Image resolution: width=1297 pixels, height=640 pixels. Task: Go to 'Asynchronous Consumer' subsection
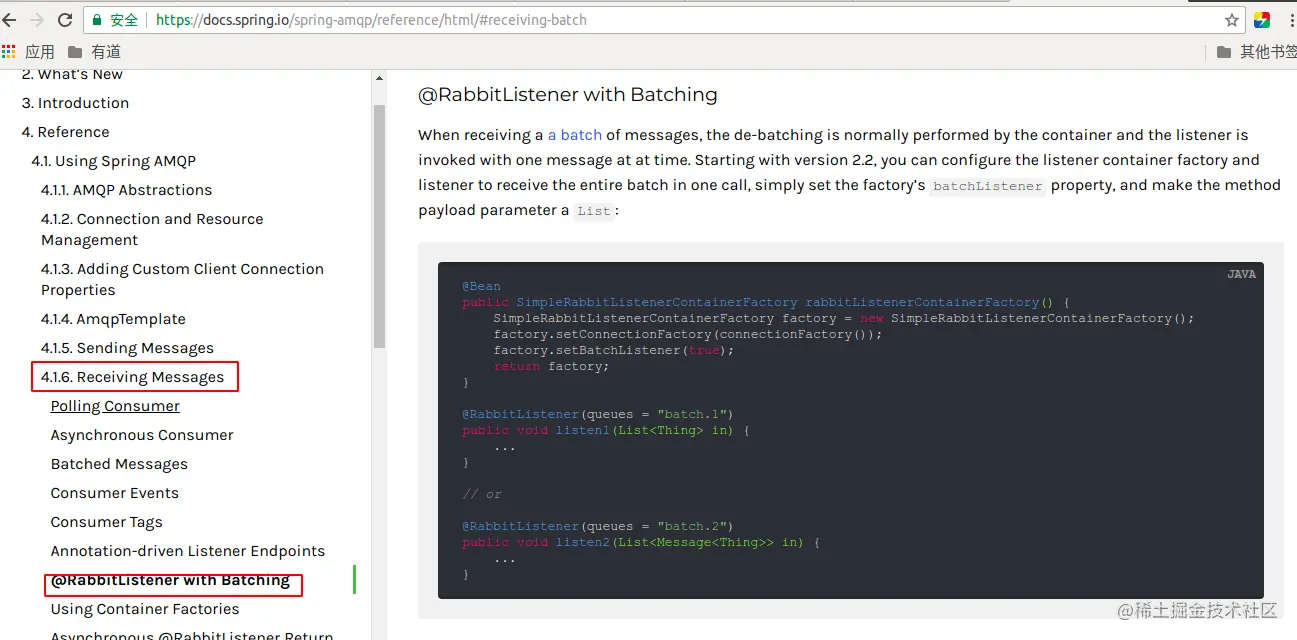(142, 435)
